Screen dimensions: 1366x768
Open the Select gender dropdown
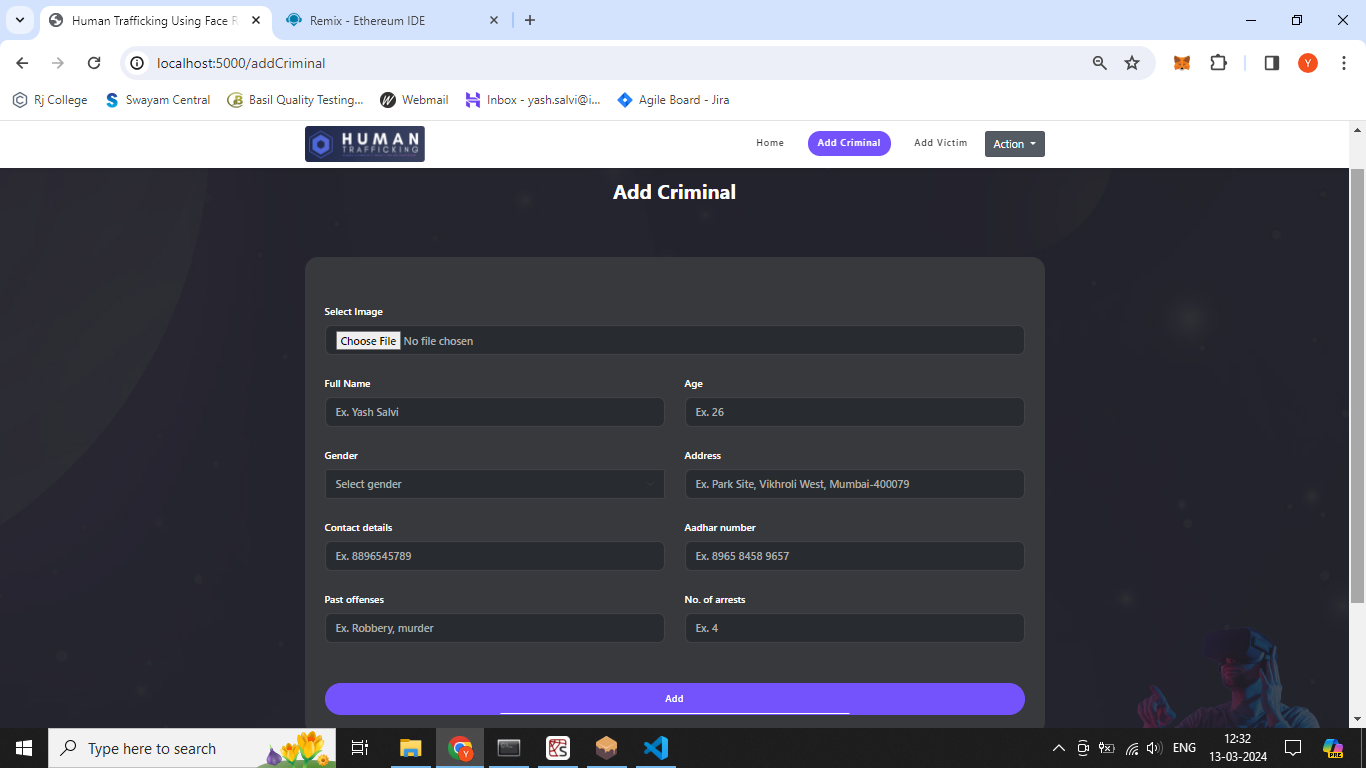coord(494,484)
